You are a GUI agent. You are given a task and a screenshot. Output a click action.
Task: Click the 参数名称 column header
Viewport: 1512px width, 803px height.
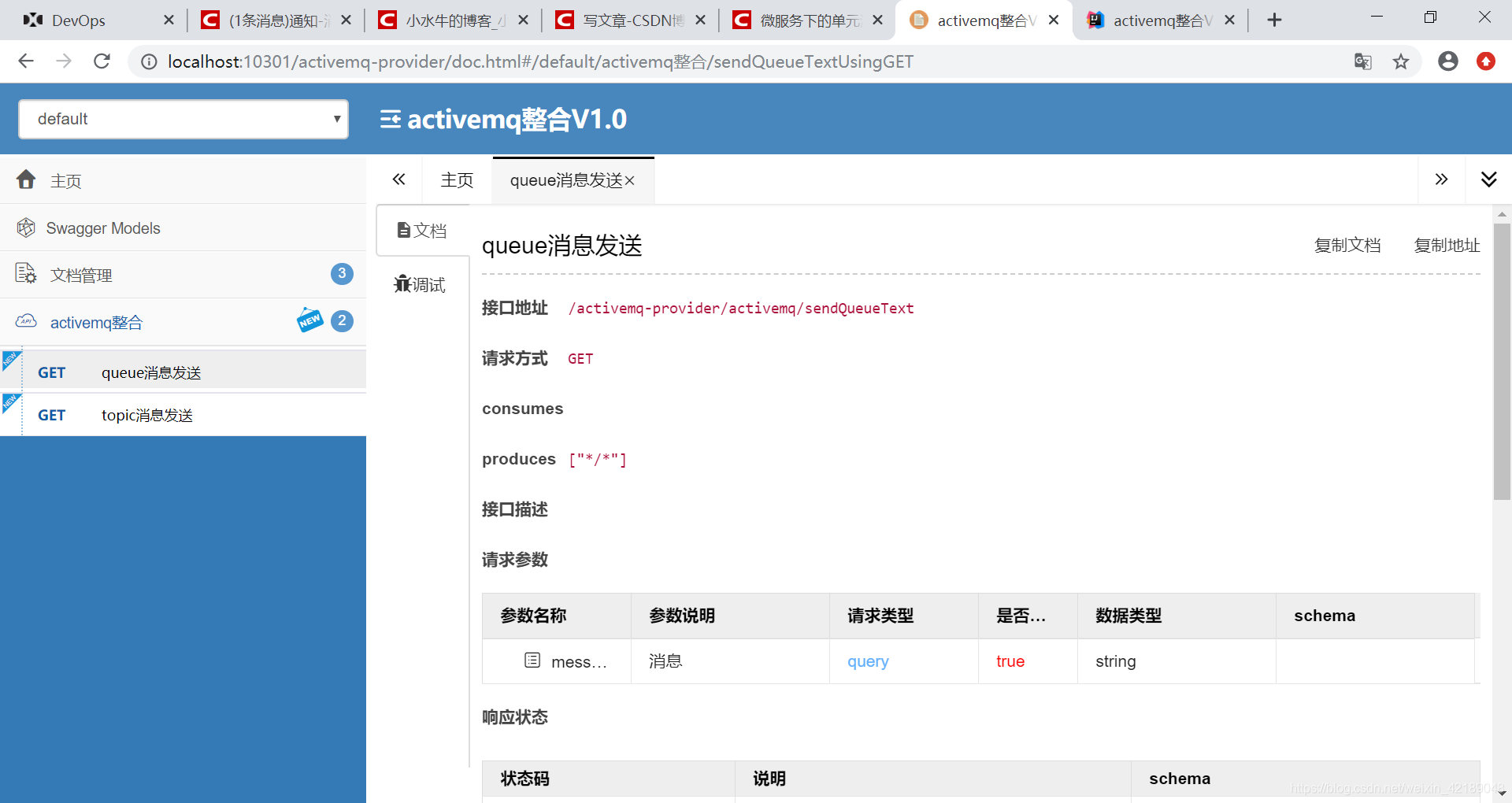click(x=557, y=616)
